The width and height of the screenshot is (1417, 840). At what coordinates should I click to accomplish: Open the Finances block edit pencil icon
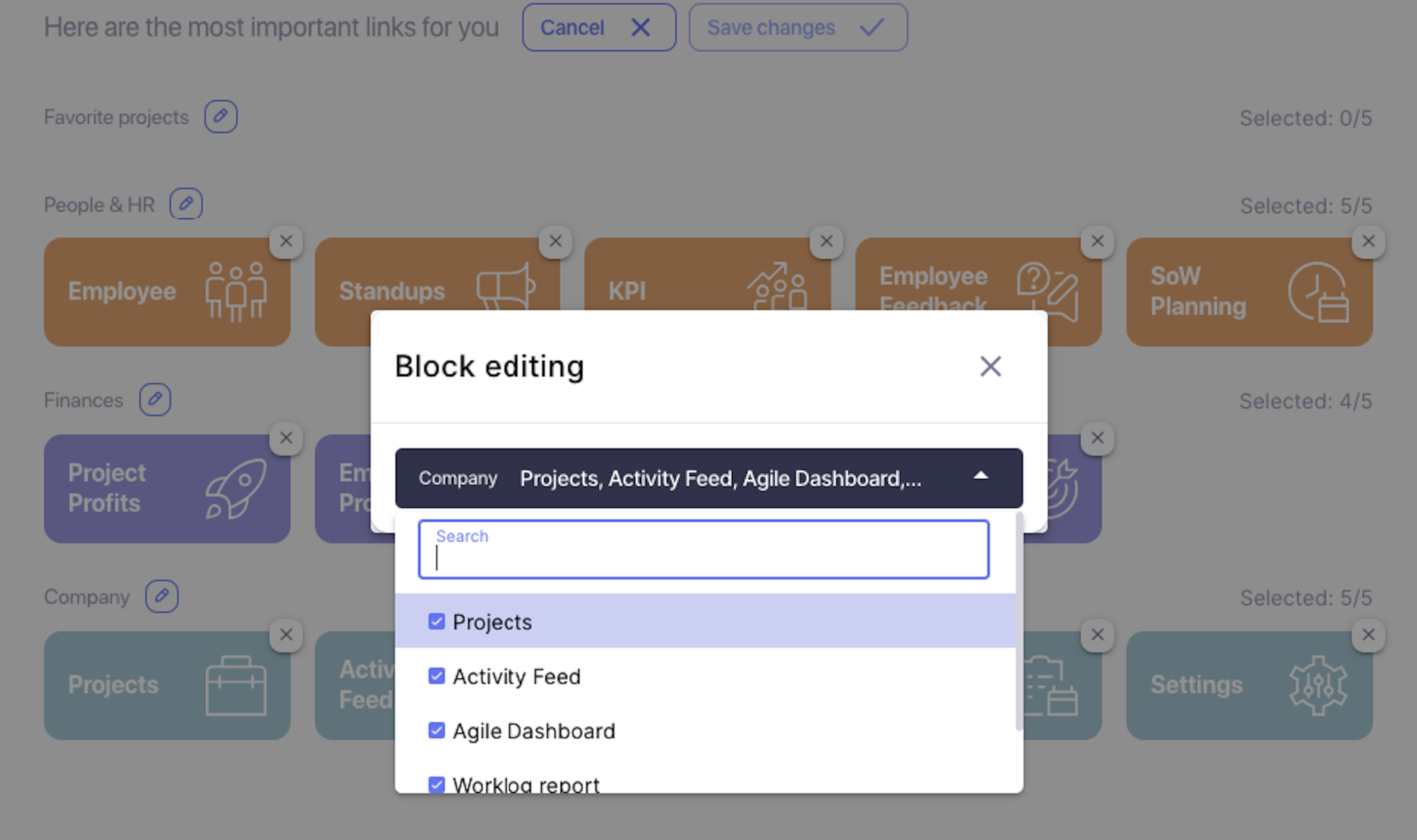(x=155, y=399)
